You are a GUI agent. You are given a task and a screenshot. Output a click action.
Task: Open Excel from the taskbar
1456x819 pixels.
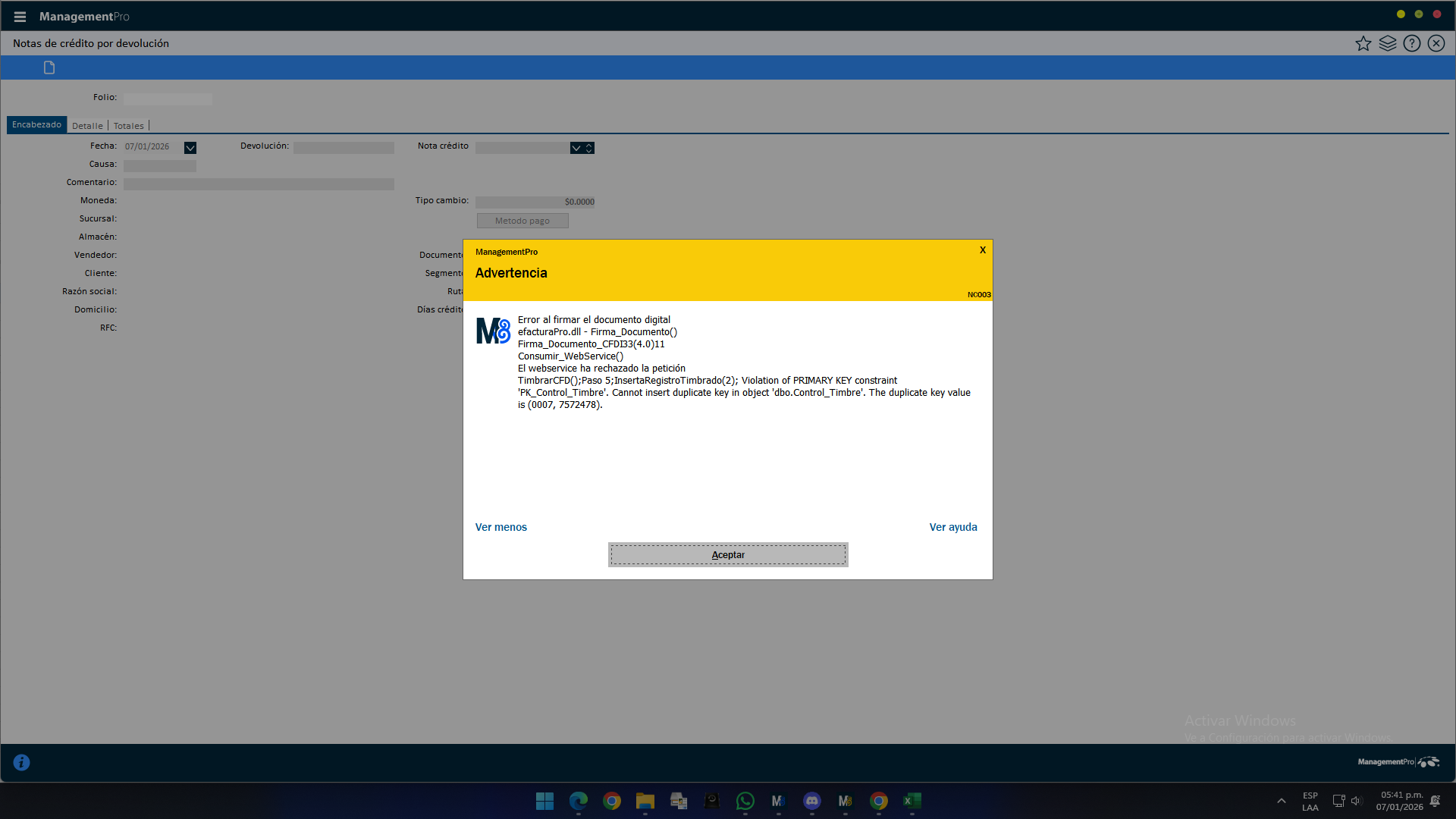click(912, 801)
